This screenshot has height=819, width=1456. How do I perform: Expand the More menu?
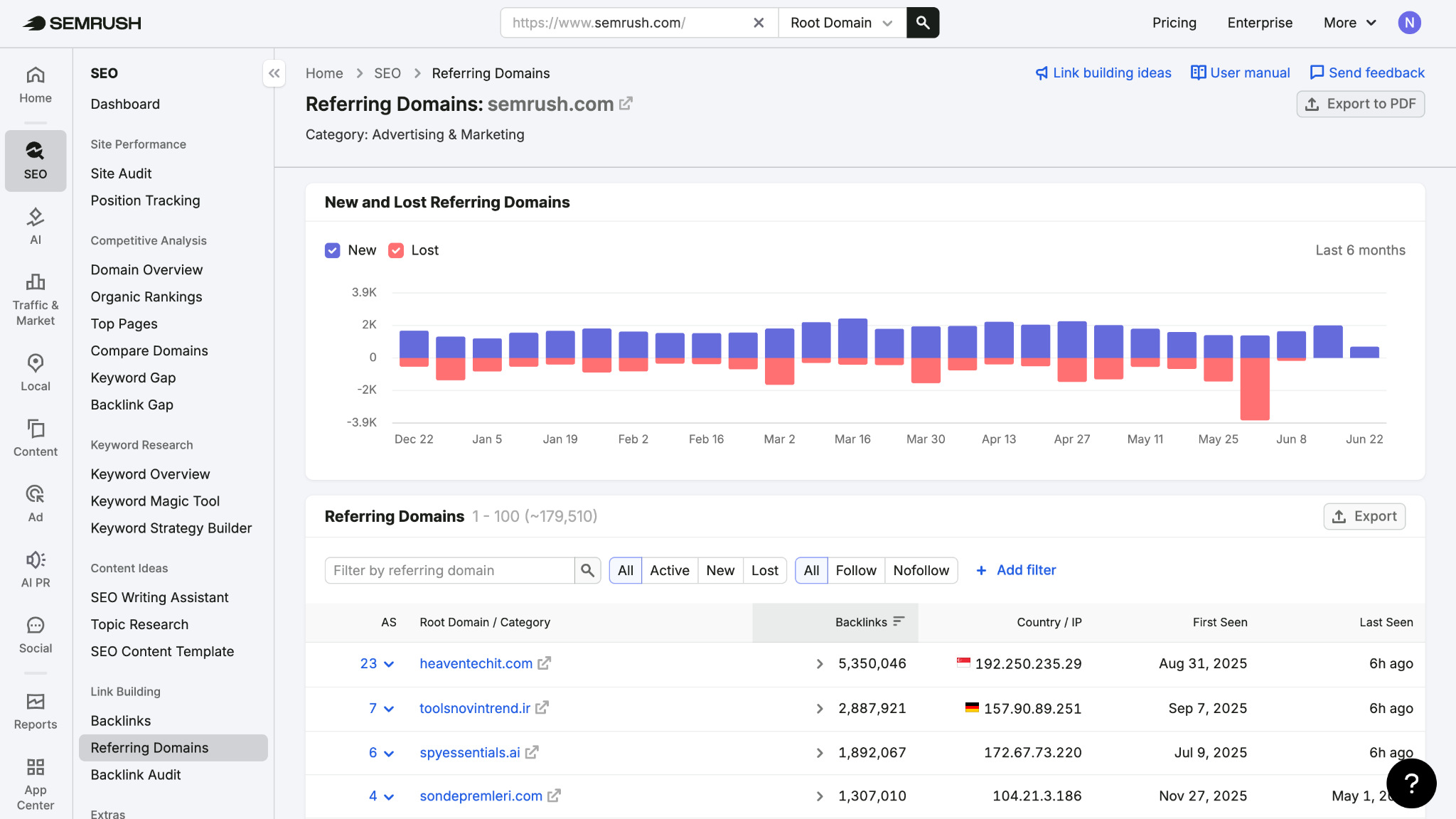1350,23
